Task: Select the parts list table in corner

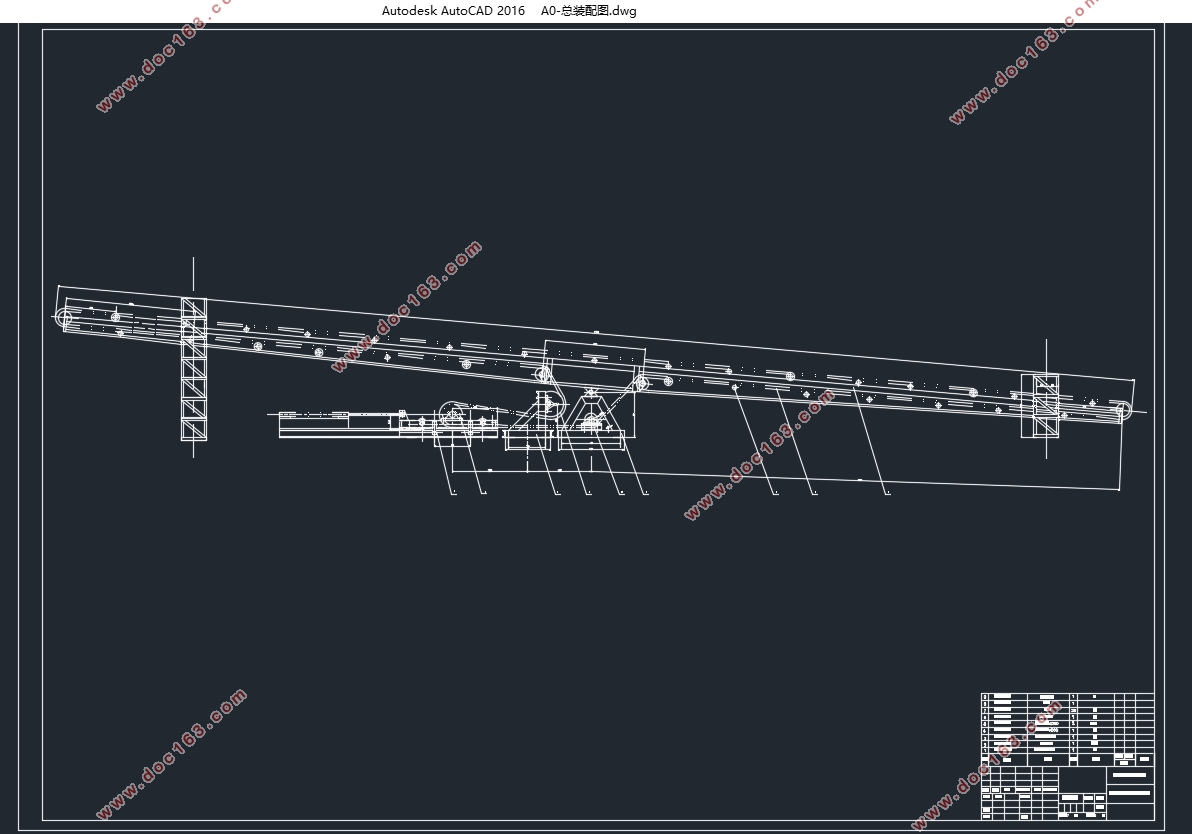Action: (x=1067, y=726)
